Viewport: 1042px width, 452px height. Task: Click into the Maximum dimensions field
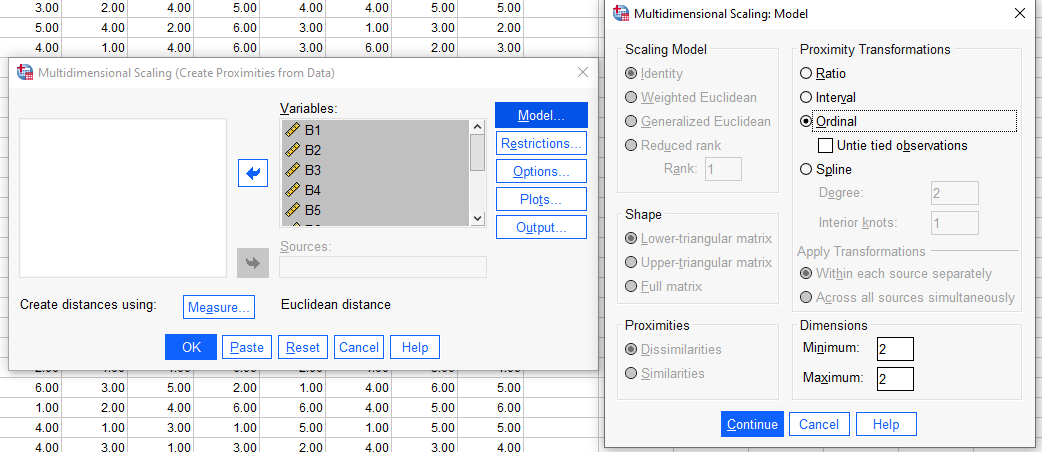pyautogui.click(x=894, y=379)
